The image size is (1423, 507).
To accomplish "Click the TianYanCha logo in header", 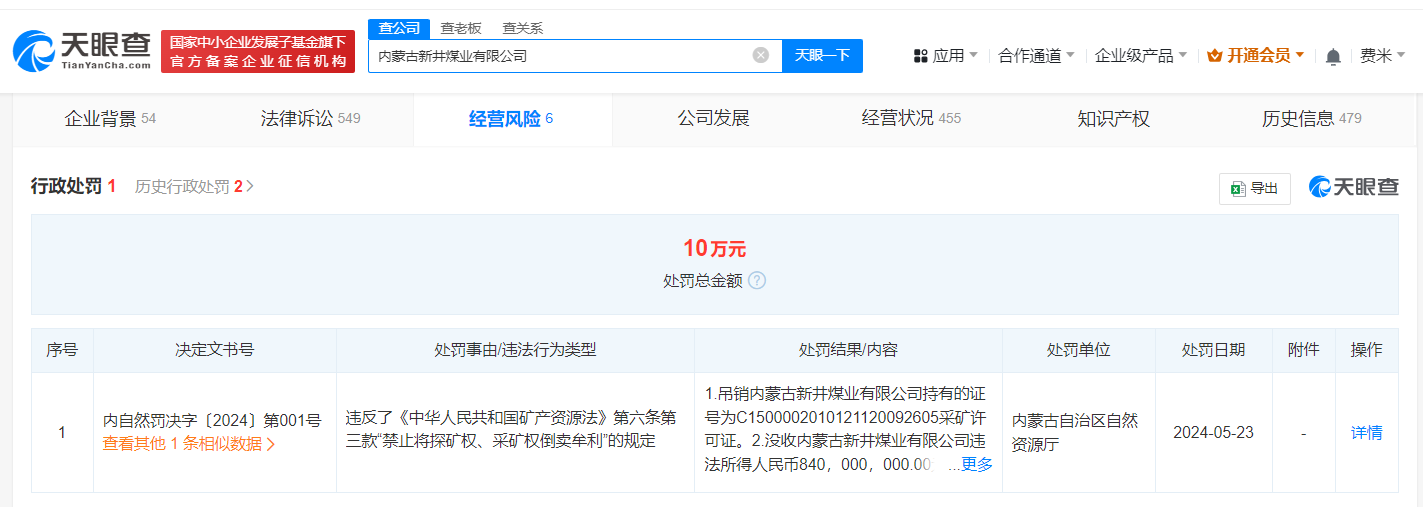I will (82, 51).
